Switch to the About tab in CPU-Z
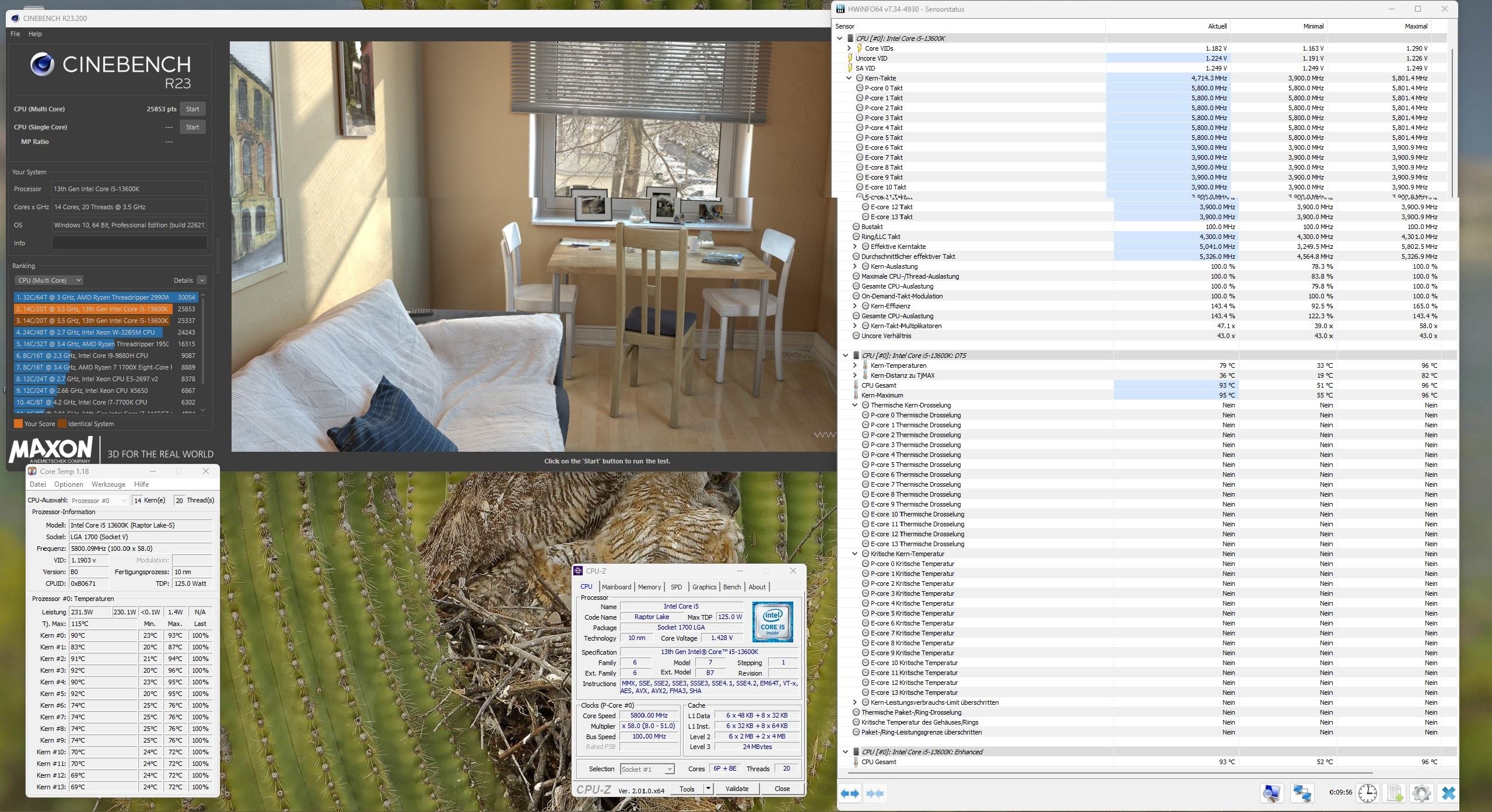Viewport: 1492px width, 812px height. 757,587
